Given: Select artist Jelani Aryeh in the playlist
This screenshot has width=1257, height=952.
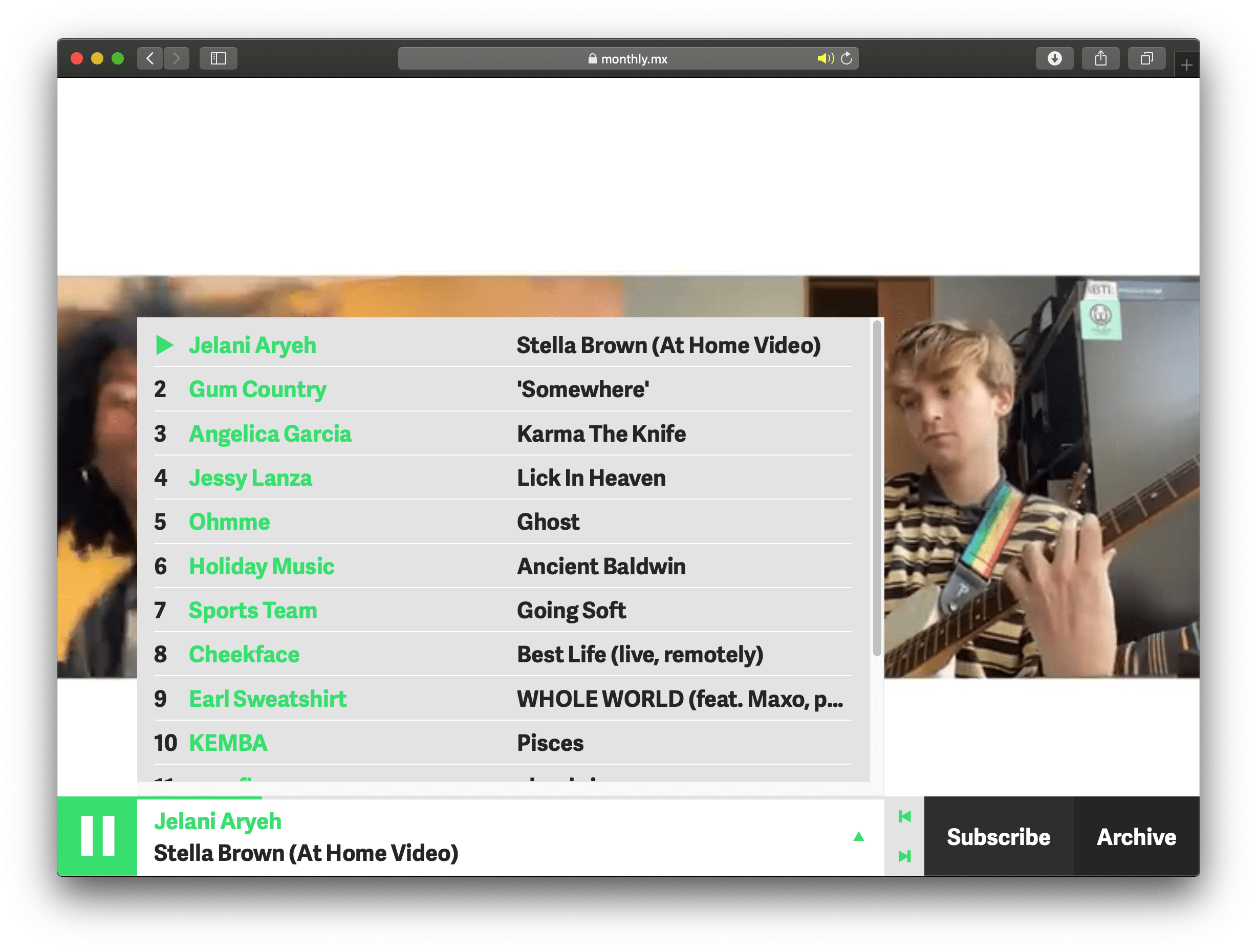Looking at the screenshot, I should tap(252, 345).
